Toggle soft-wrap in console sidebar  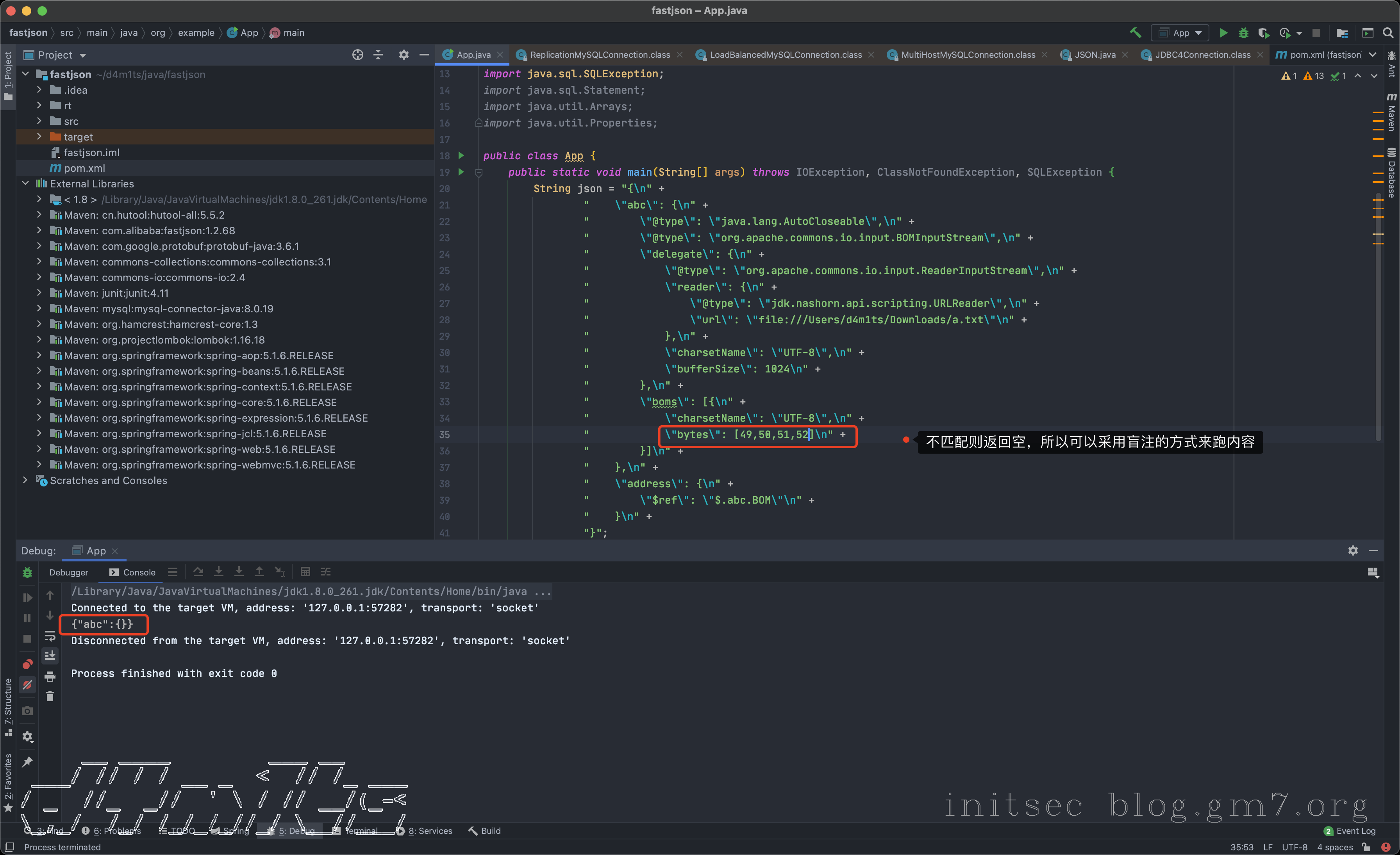[x=50, y=635]
